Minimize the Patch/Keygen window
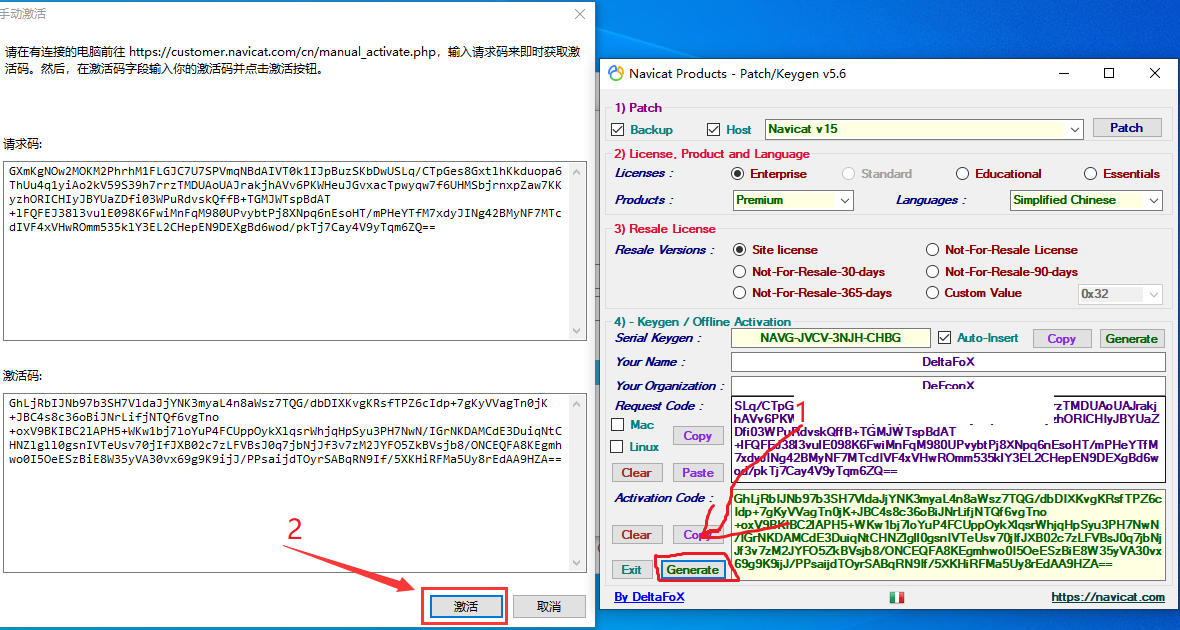1180x630 pixels. pos(1063,74)
